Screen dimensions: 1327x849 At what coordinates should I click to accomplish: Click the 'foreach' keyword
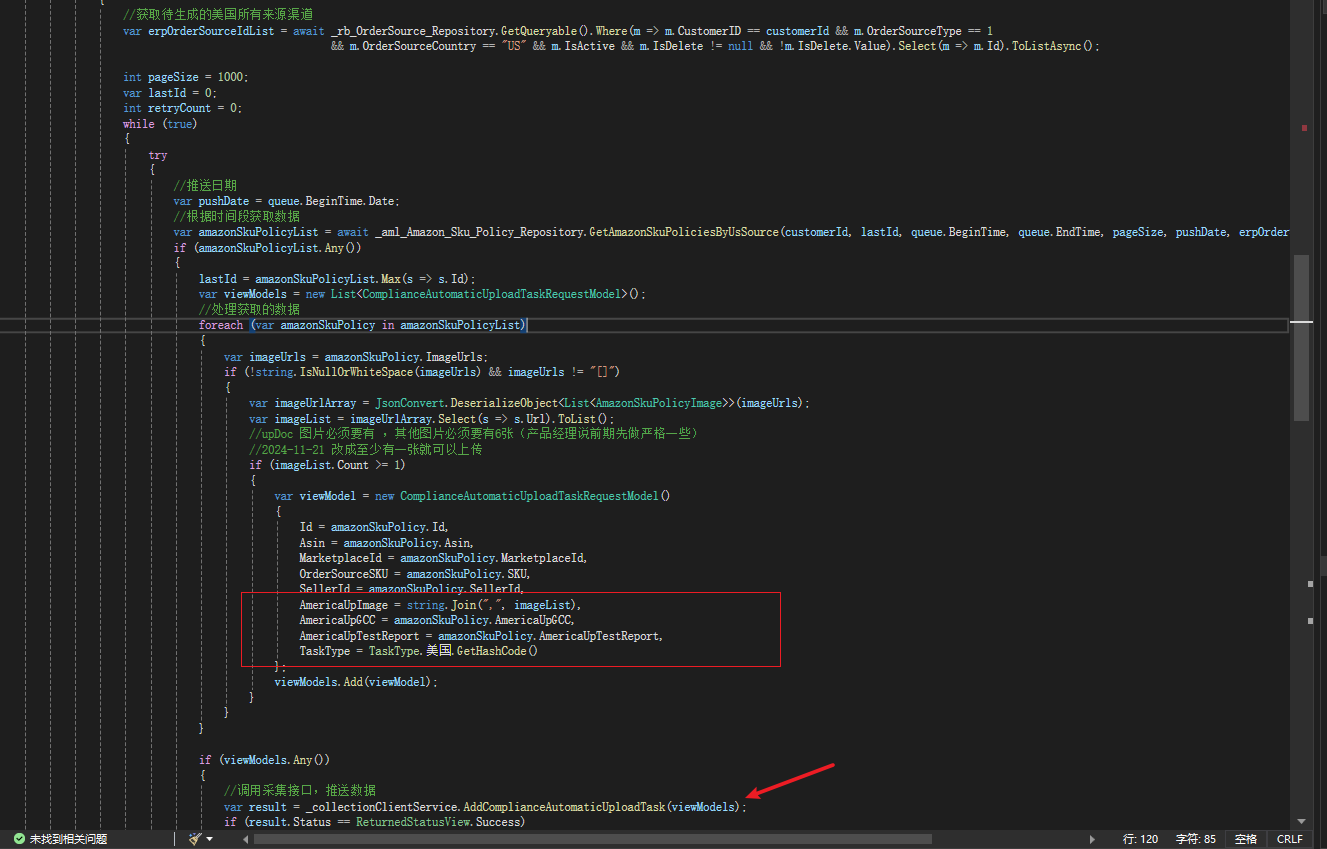pos(221,325)
